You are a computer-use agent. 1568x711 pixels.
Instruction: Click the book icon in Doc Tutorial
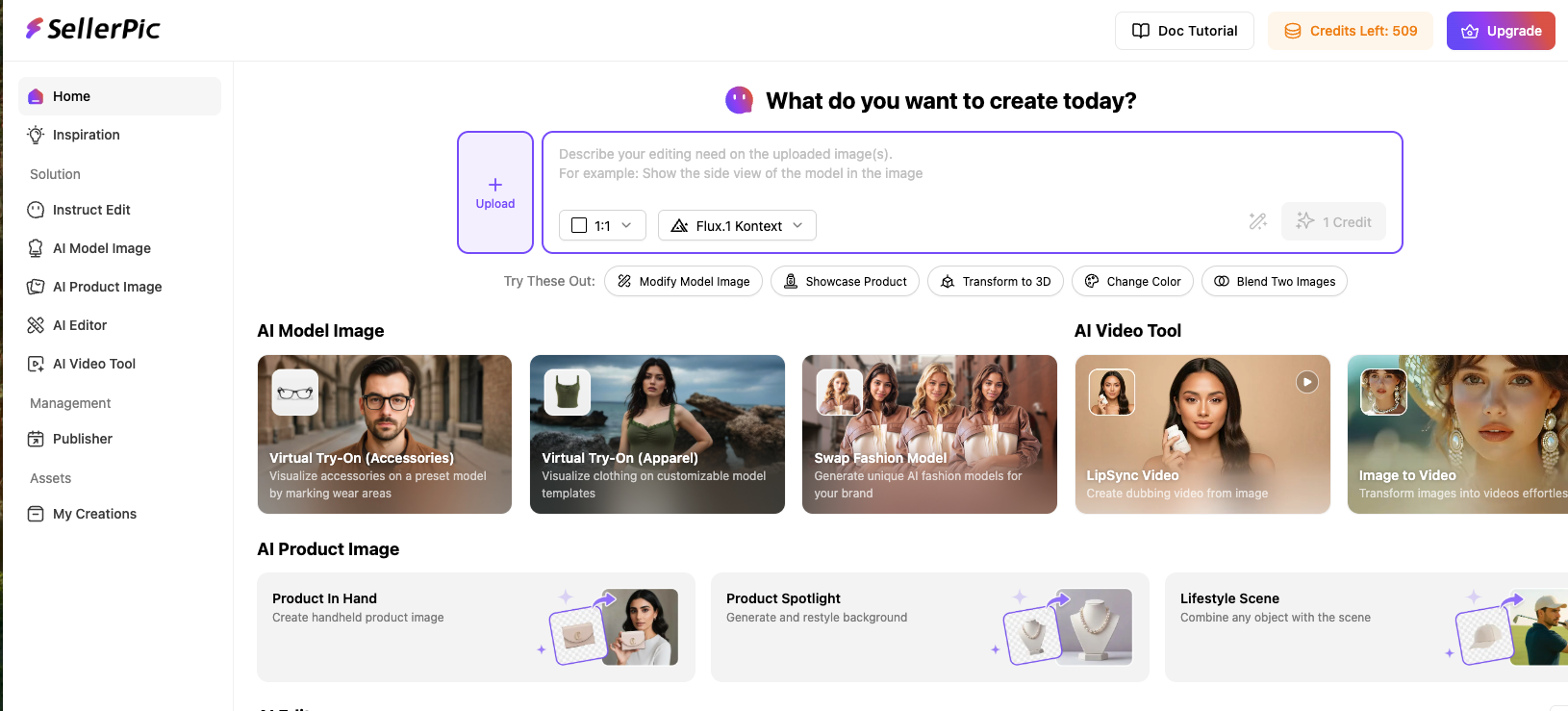point(1141,31)
